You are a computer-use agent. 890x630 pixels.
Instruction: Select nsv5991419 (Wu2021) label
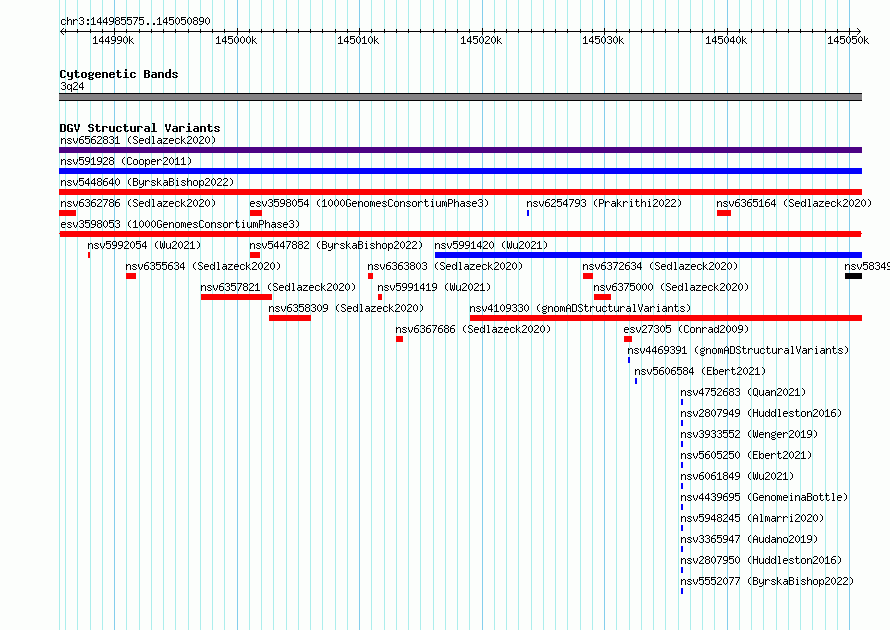[x=434, y=287]
